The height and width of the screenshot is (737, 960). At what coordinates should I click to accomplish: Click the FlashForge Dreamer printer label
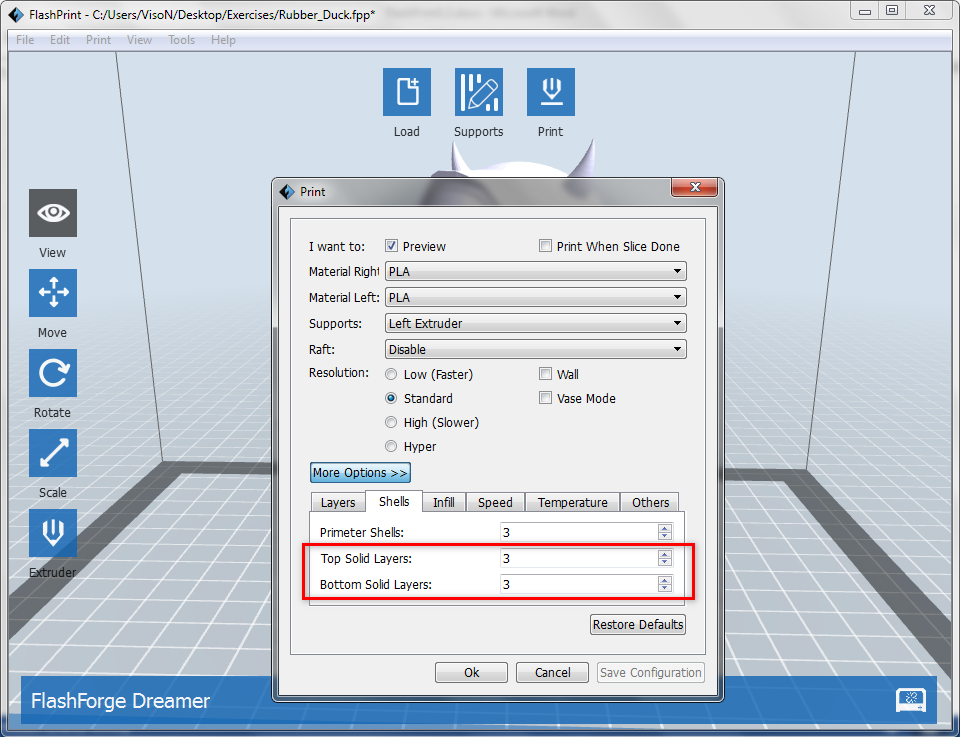click(x=121, y=700)
